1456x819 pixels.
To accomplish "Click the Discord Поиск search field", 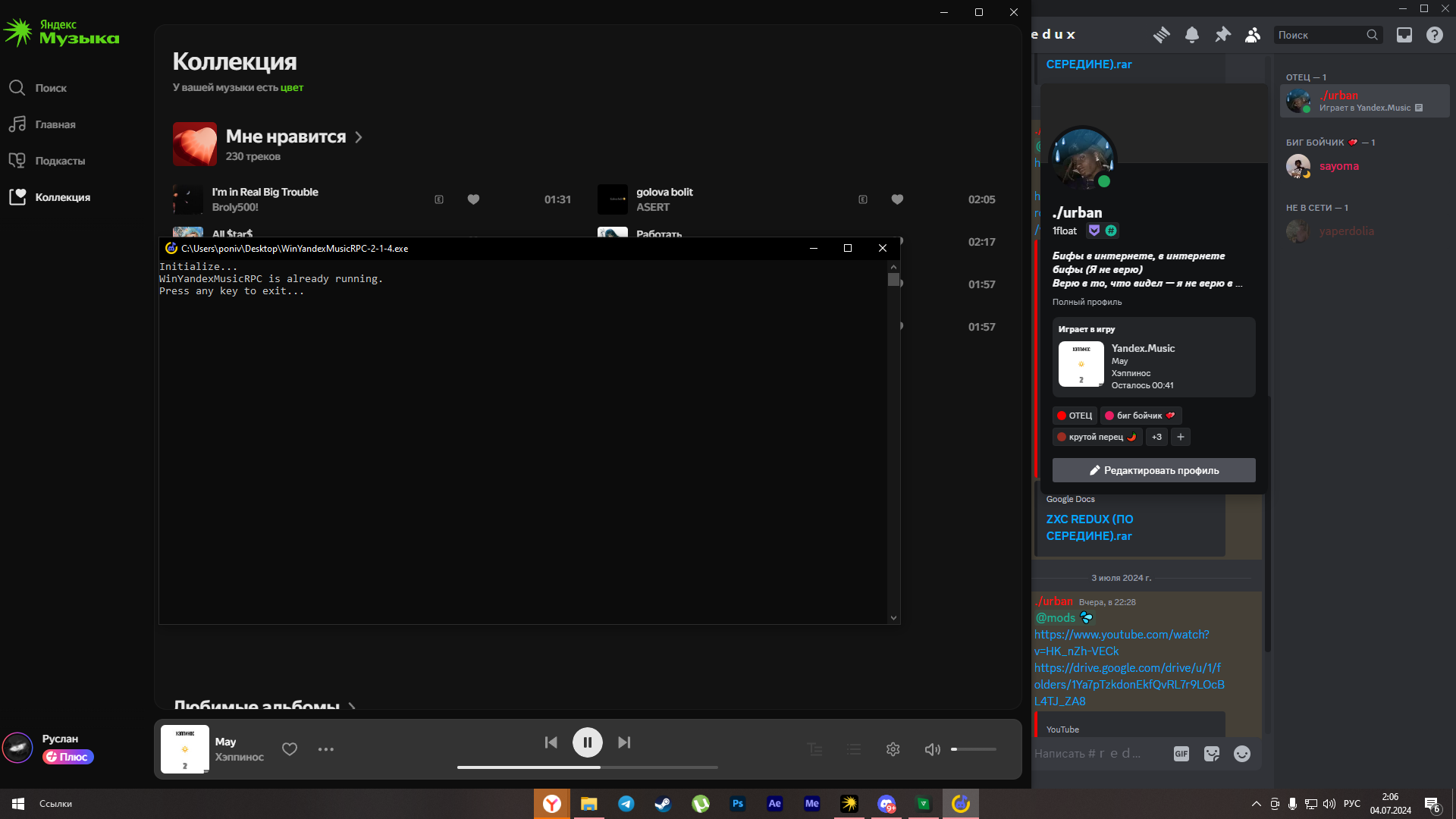I will click(1328, 35).
